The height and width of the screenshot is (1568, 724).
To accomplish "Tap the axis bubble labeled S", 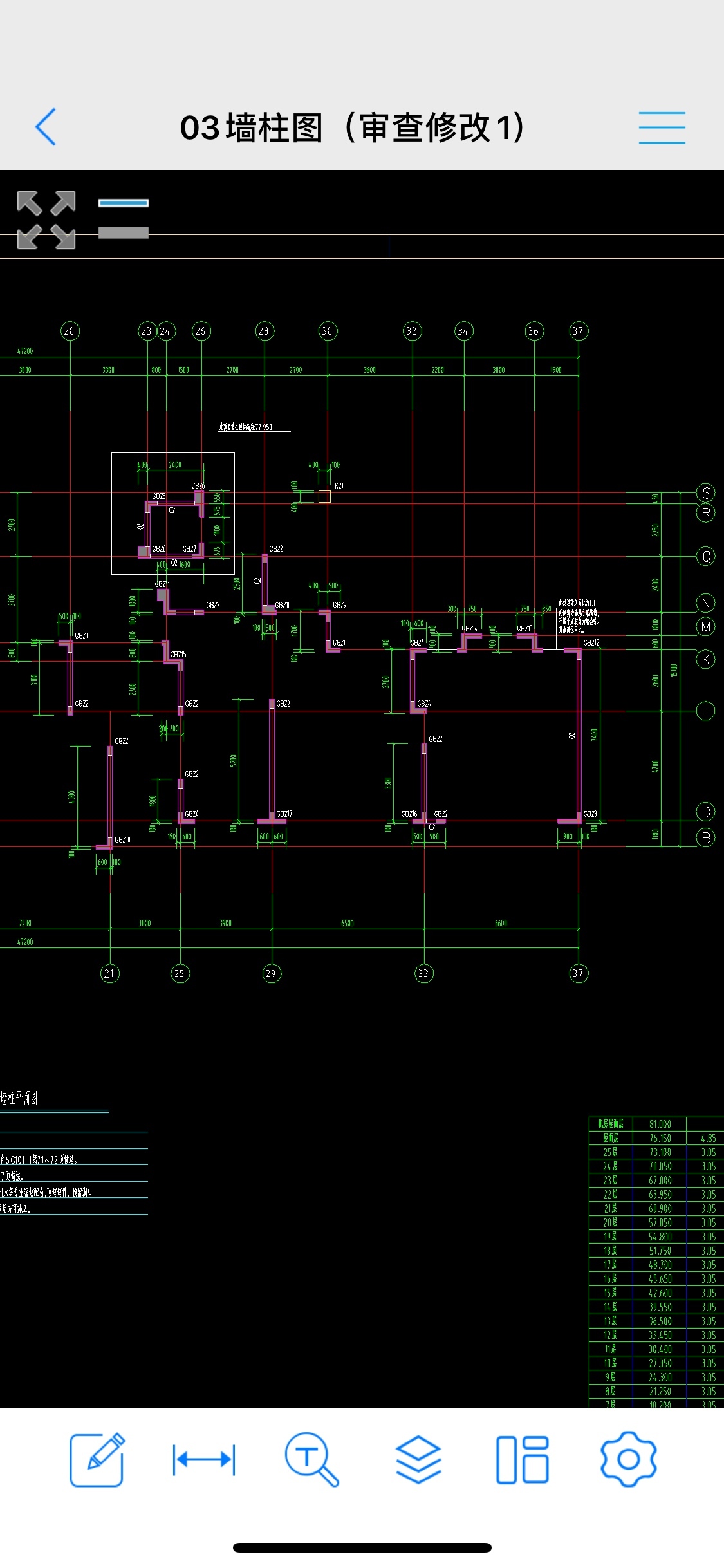I will [706, 493].
